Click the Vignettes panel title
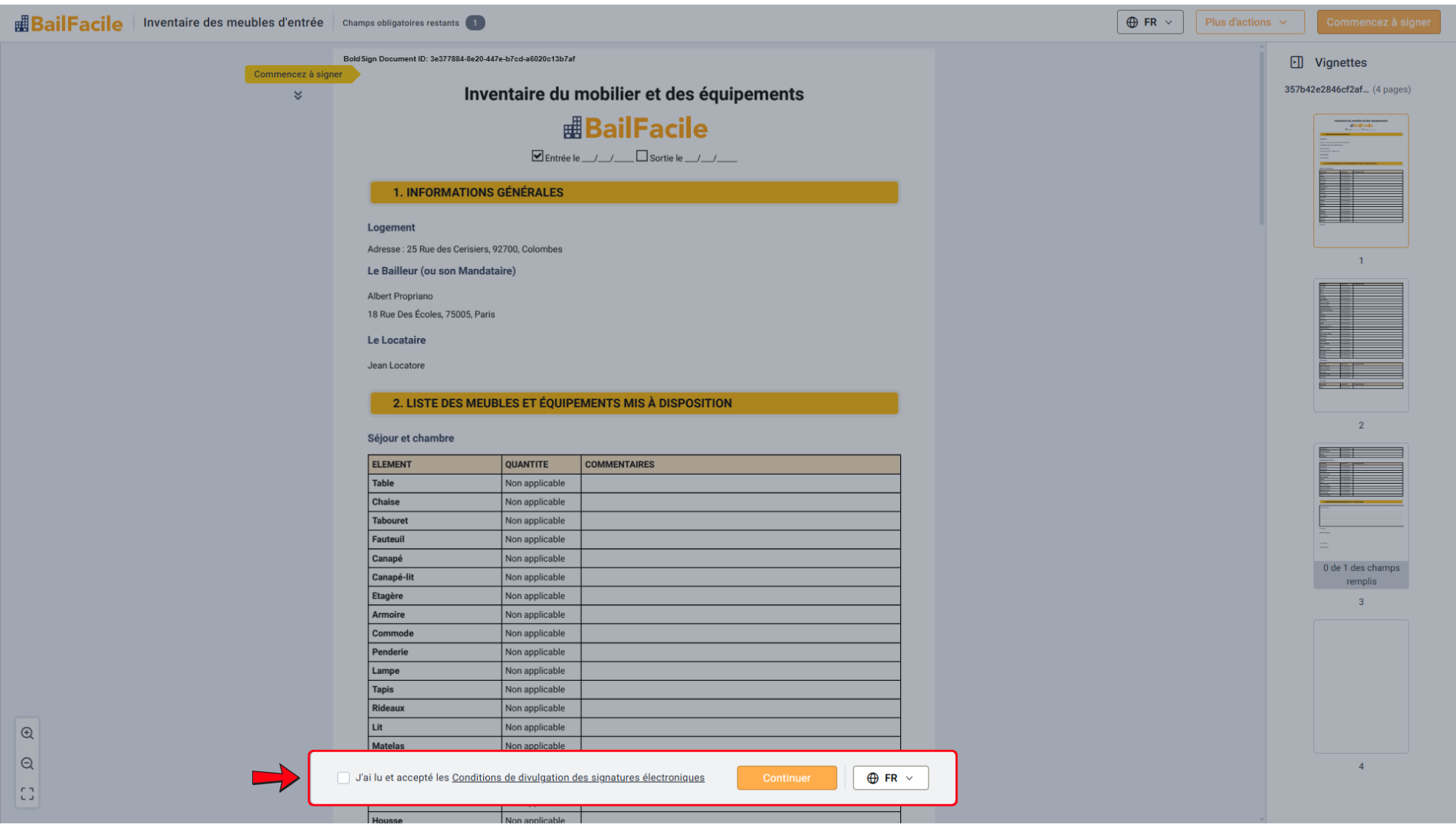 [x=1340, y=63]
